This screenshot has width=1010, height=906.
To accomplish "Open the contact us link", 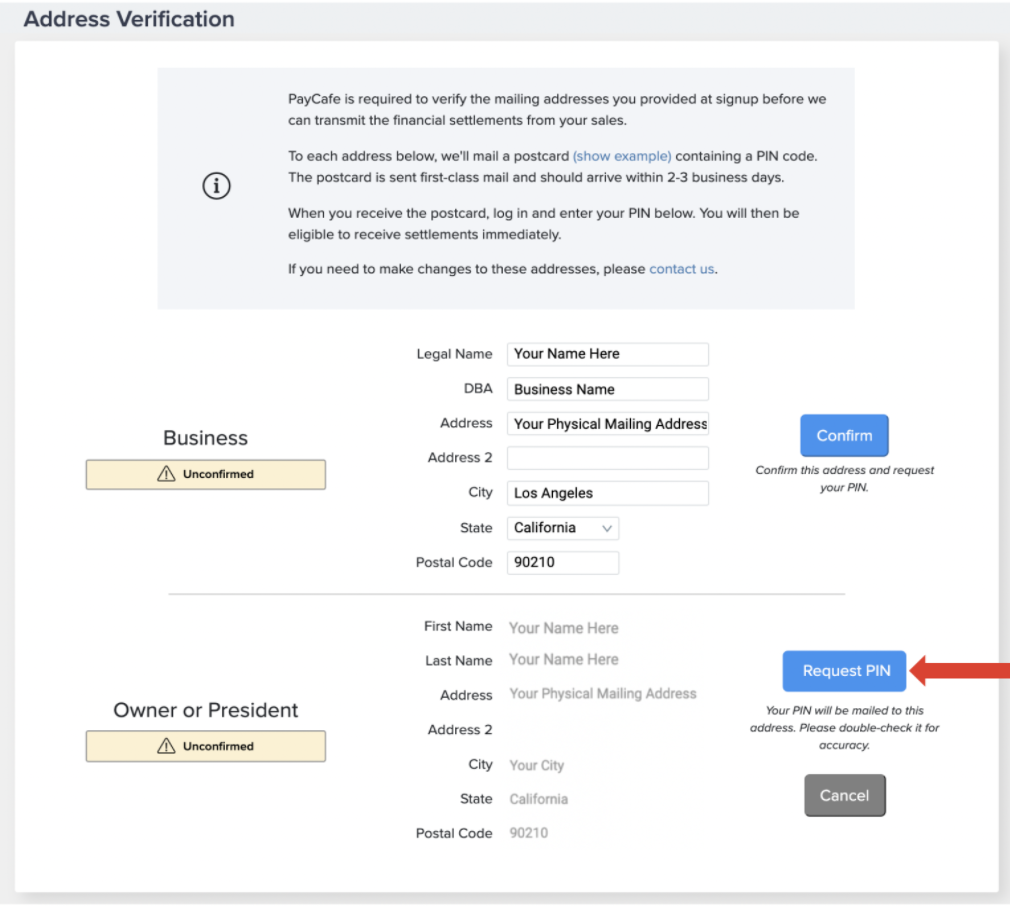I will point(681,269).
